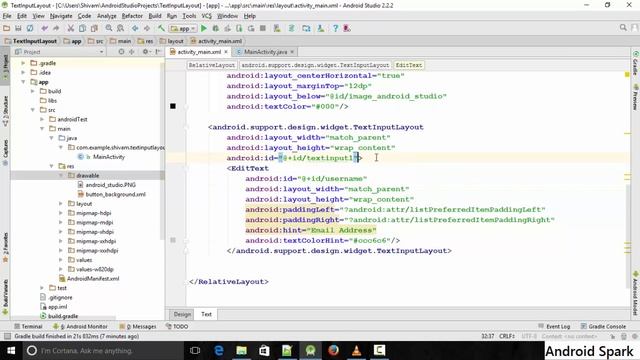Click the Undo toolbar icon

[x=44, y=28]
